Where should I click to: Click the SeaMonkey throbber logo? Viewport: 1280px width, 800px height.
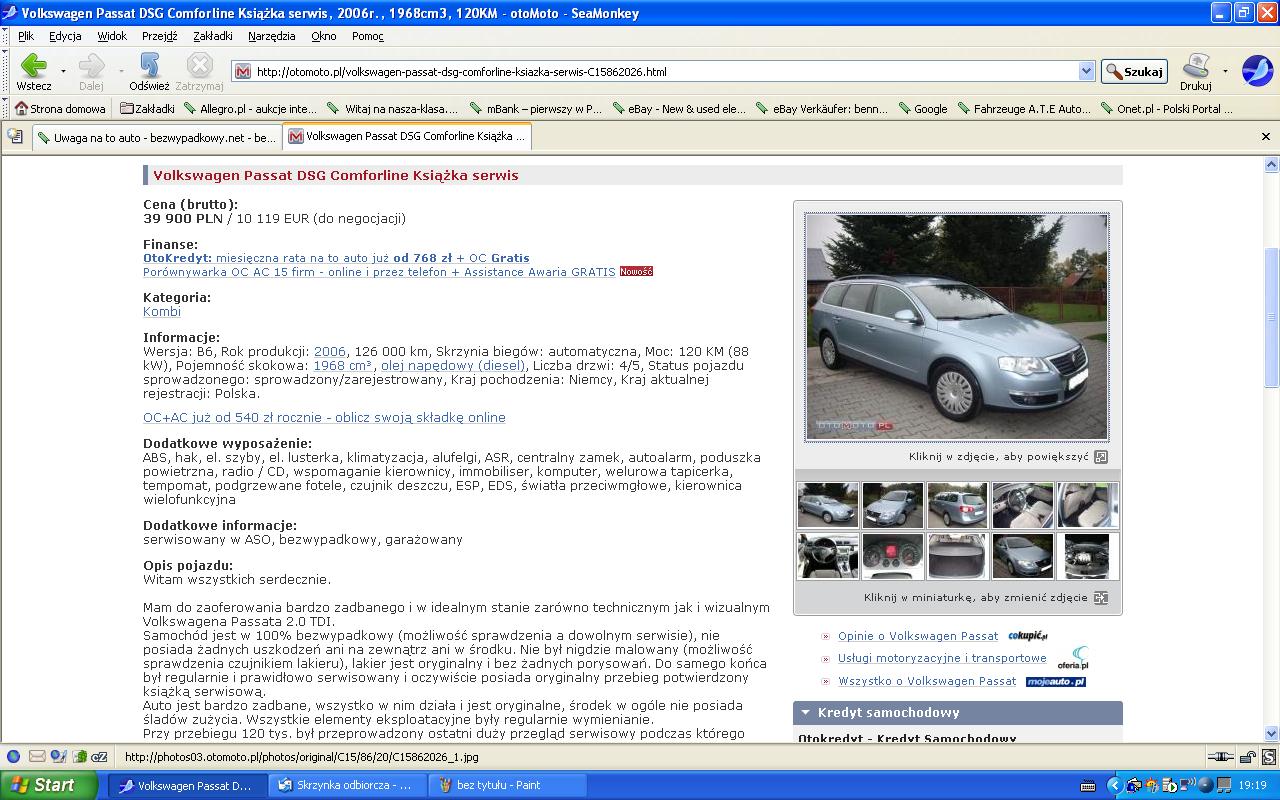(1256, 71)
